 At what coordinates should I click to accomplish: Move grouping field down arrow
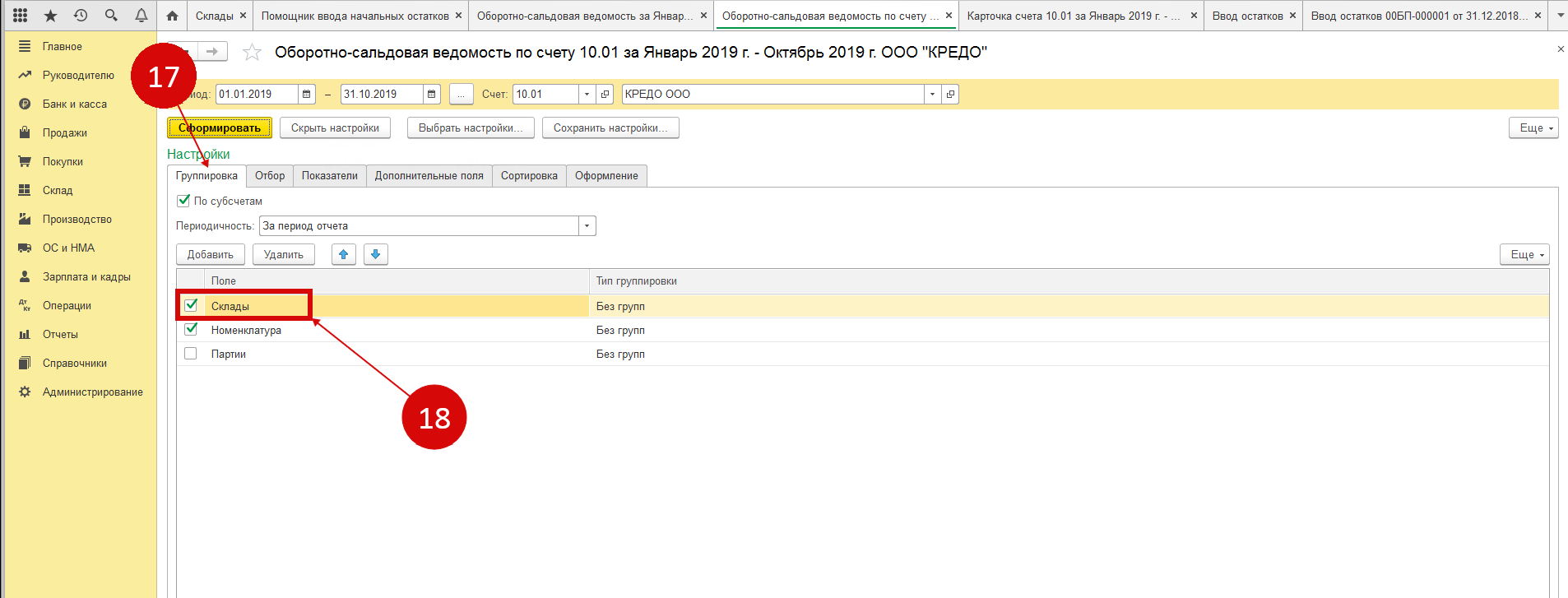[375, 254]
